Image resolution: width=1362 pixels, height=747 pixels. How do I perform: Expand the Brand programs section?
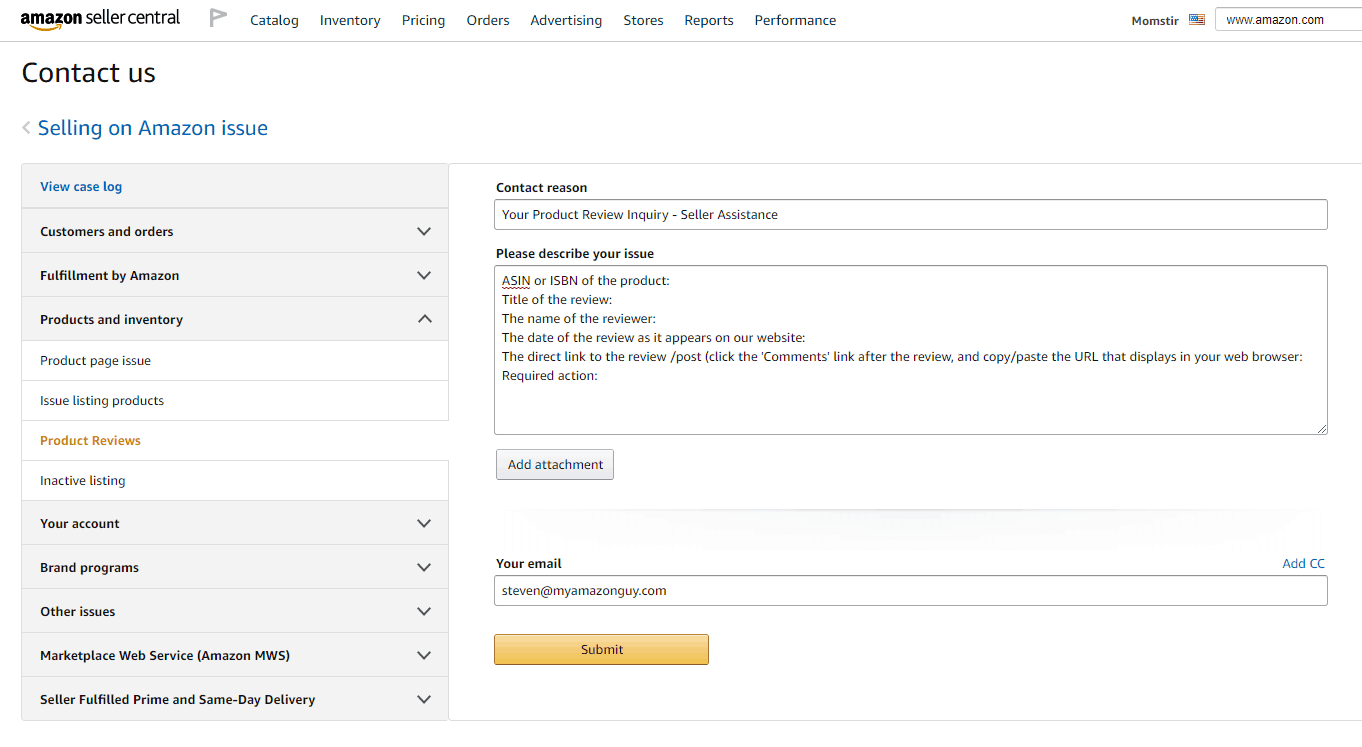point(235,567)
